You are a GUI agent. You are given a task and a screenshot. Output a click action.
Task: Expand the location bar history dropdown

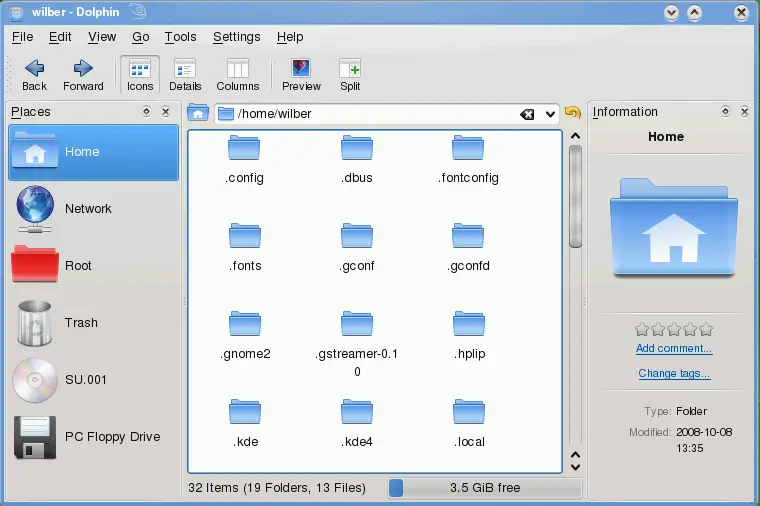click(550, 114)
